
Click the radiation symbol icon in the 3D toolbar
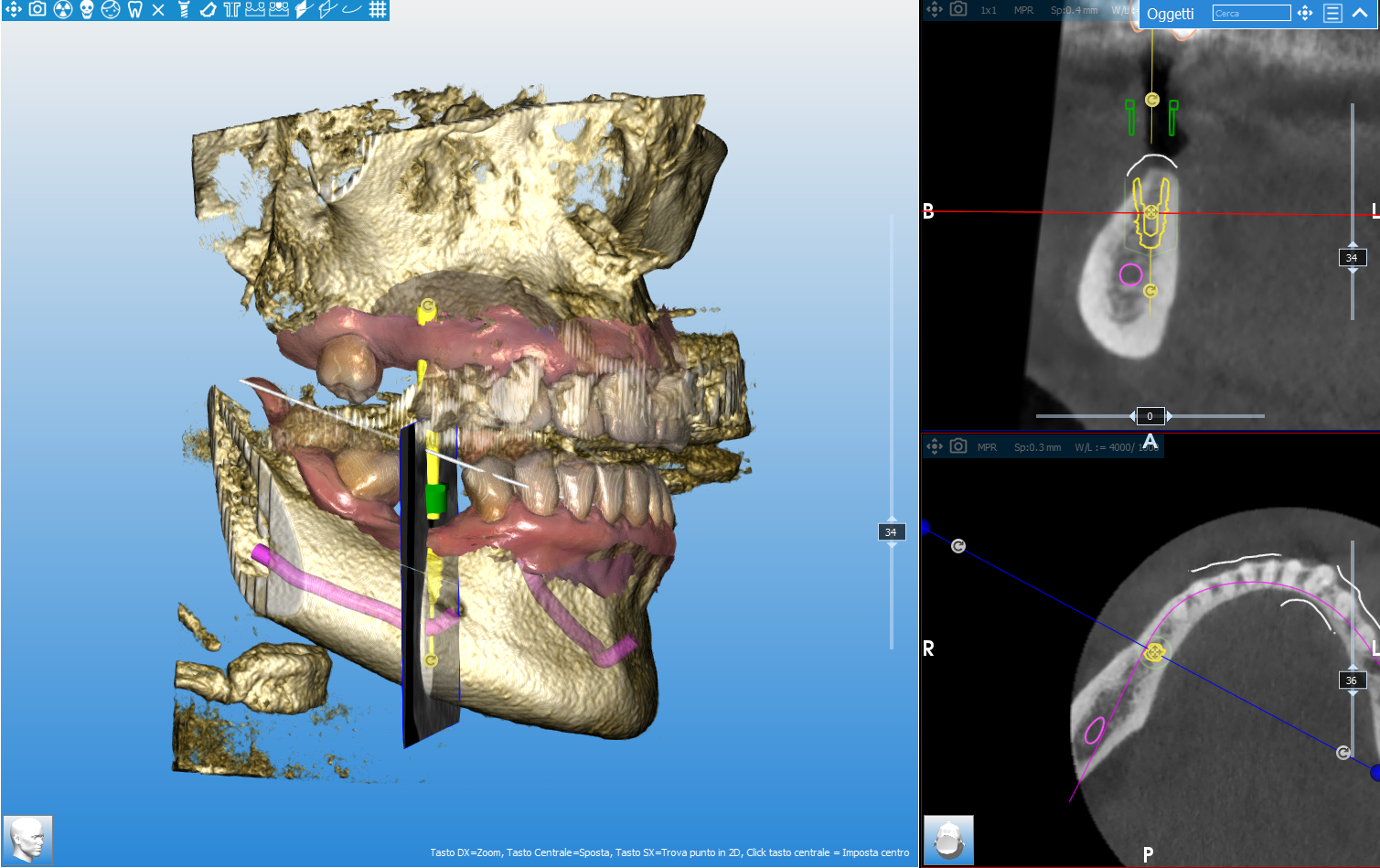coord(62,10)
